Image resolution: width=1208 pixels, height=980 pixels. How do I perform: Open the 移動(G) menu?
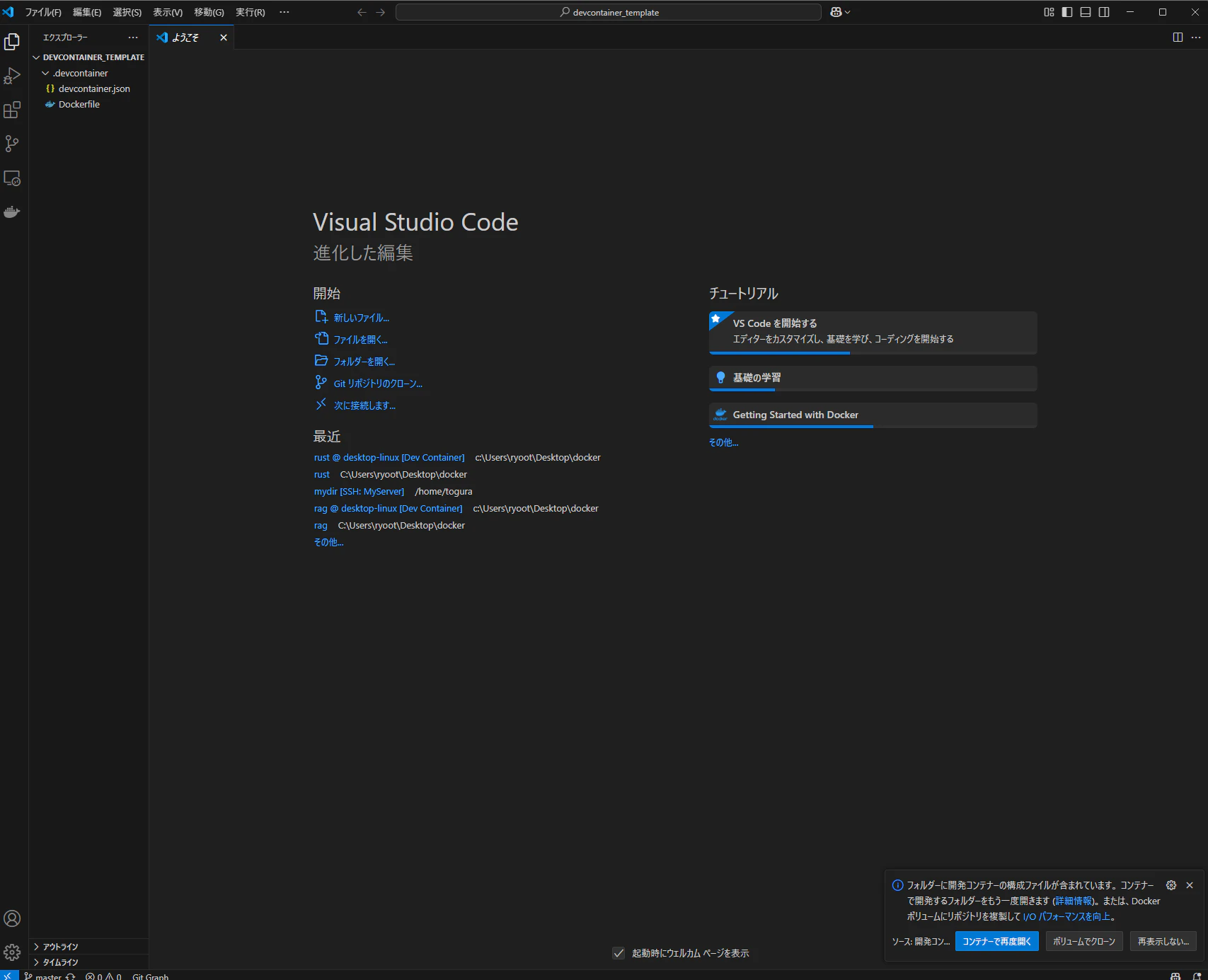click(x=209, y=12)
